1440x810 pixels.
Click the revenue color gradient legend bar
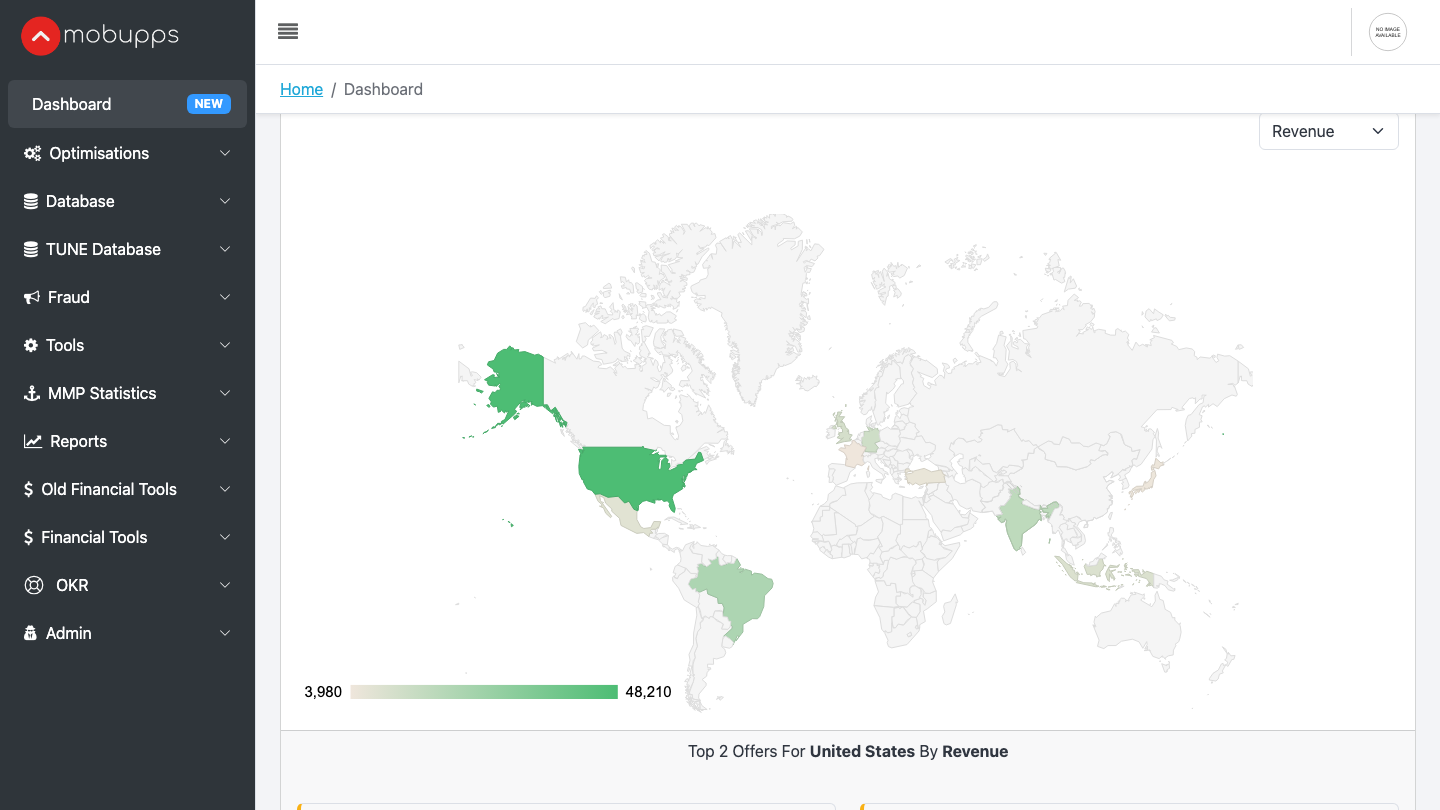[x=484, y=692]
